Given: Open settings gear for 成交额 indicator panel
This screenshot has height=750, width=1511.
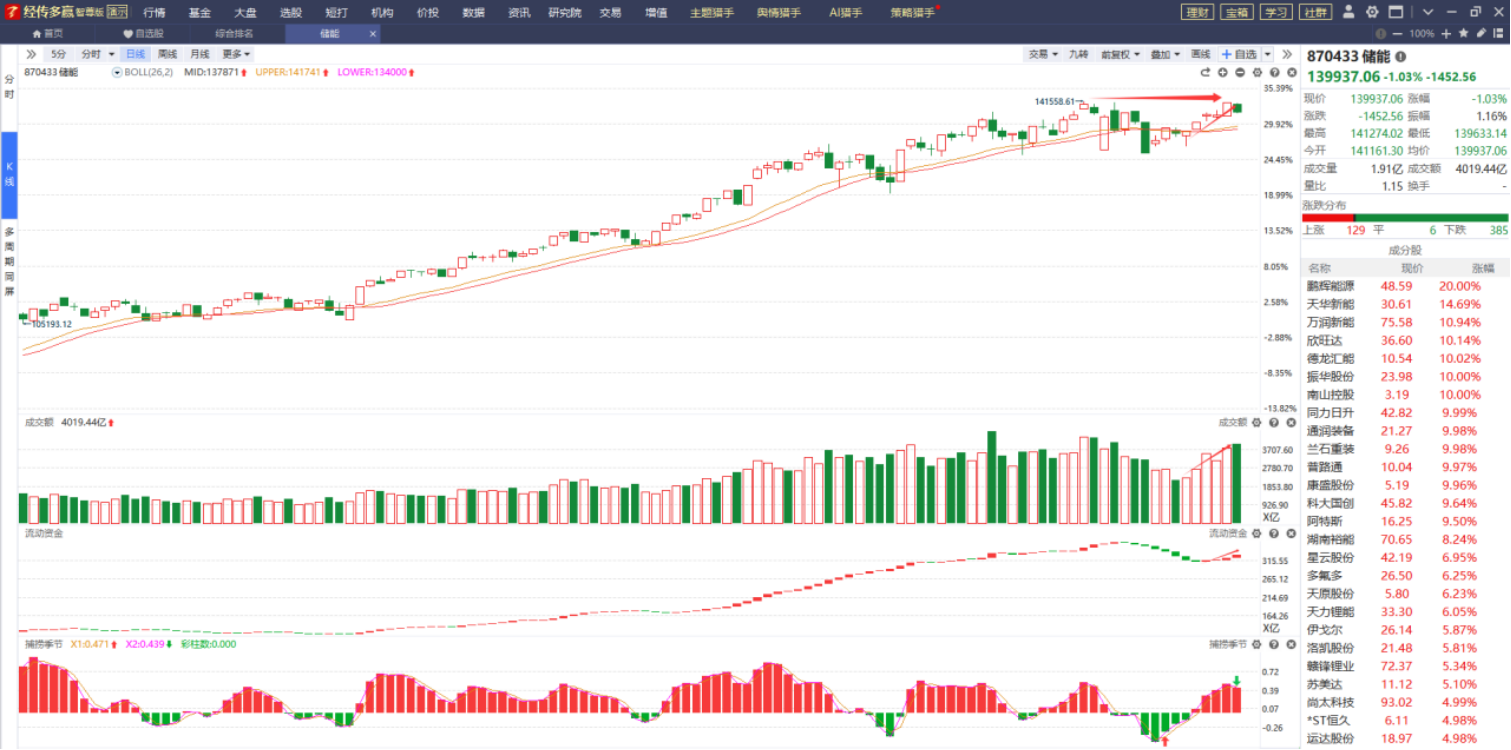Looking at the screenshot, I should 1257,423.
